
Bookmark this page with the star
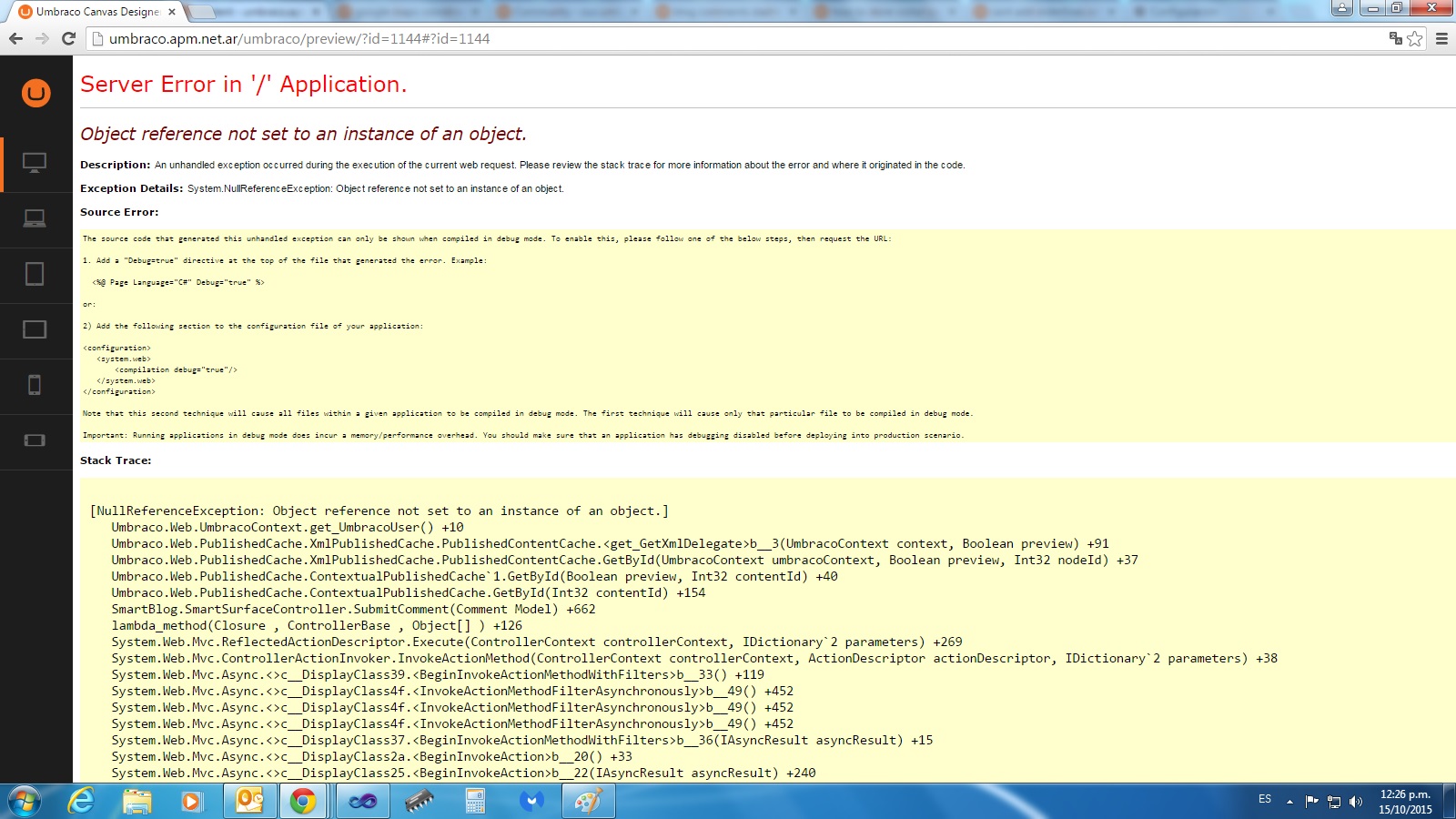pos(1414,38)
